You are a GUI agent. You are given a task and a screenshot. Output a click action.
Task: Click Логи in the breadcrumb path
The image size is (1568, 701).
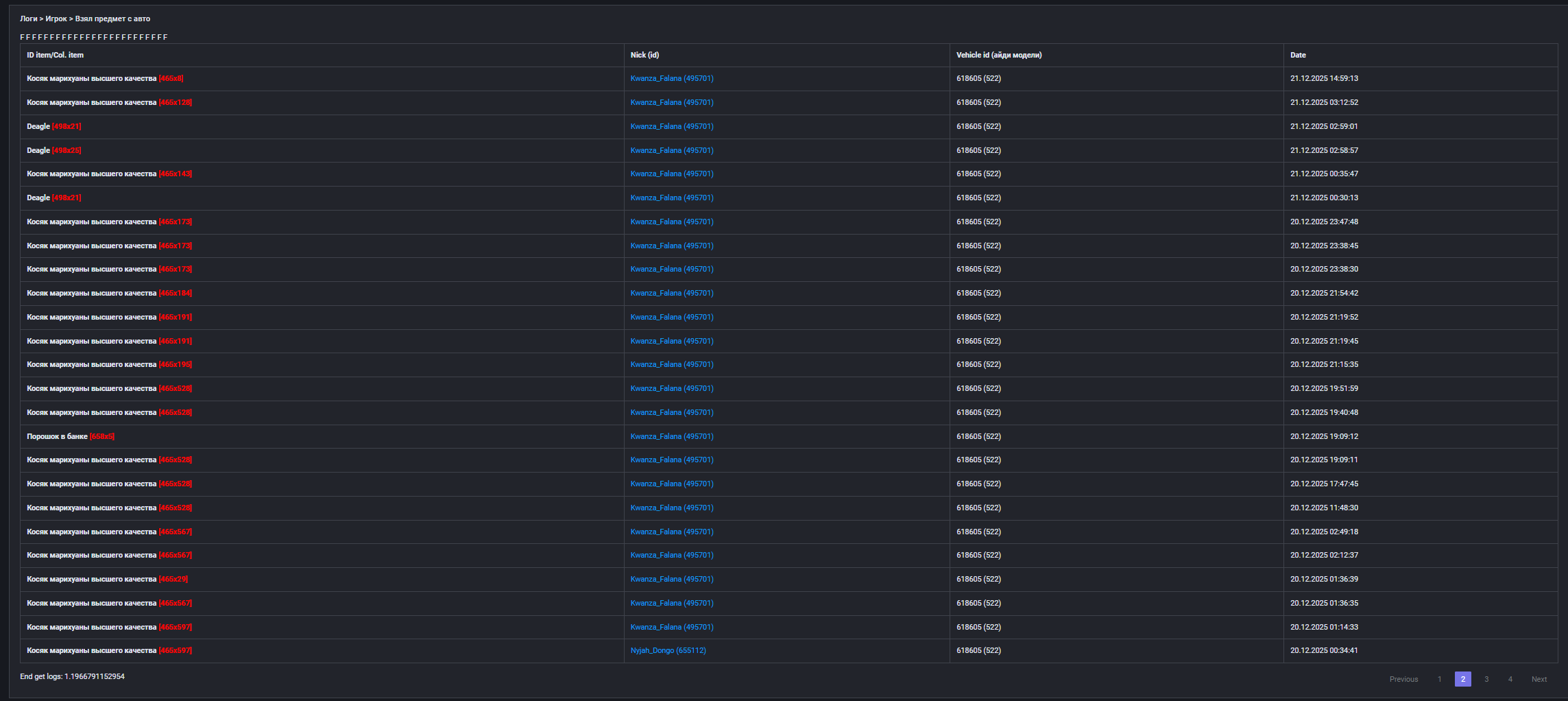[x=28, y=19]
